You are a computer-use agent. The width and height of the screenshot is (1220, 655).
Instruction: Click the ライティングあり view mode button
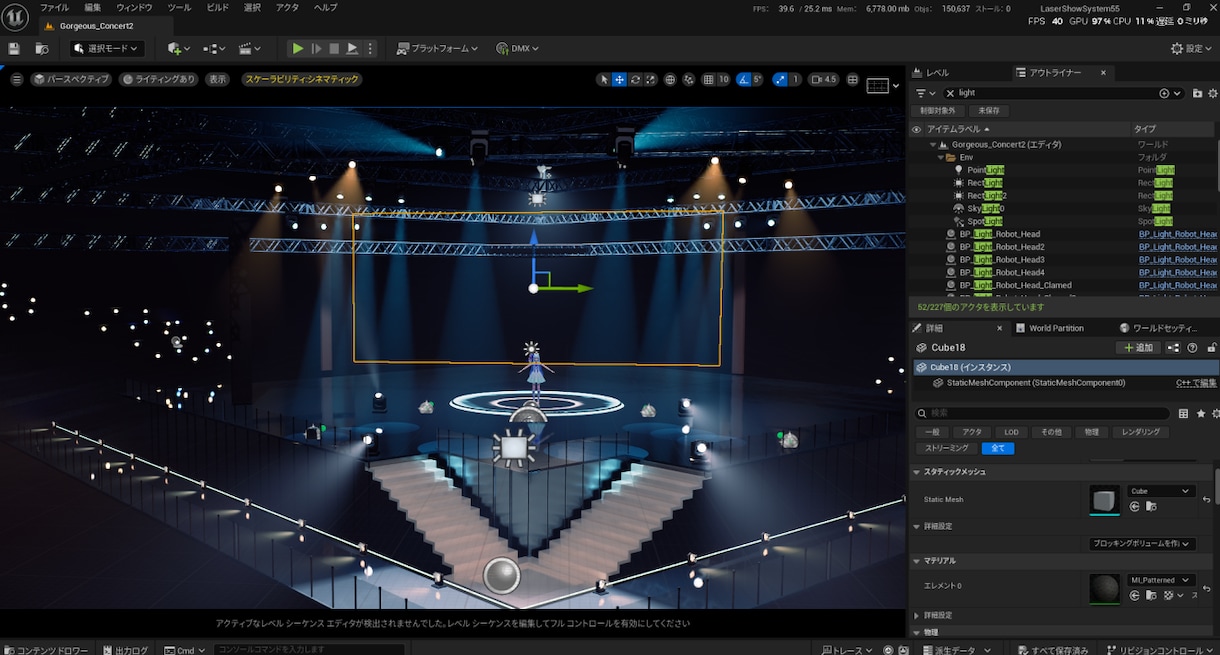(x=158, y=79)
